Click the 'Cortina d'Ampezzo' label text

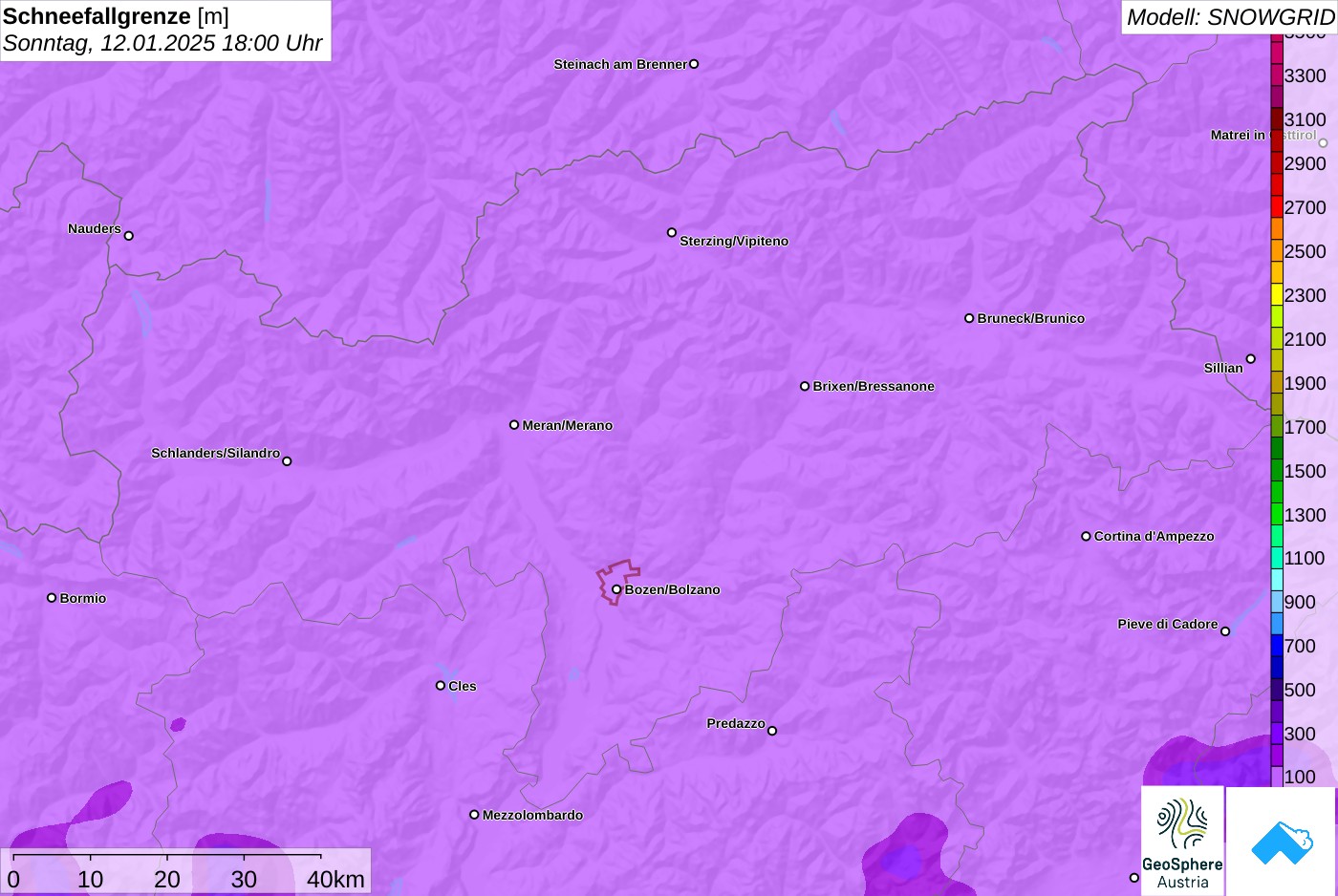pyautogui.click(x=1154, y=536)
